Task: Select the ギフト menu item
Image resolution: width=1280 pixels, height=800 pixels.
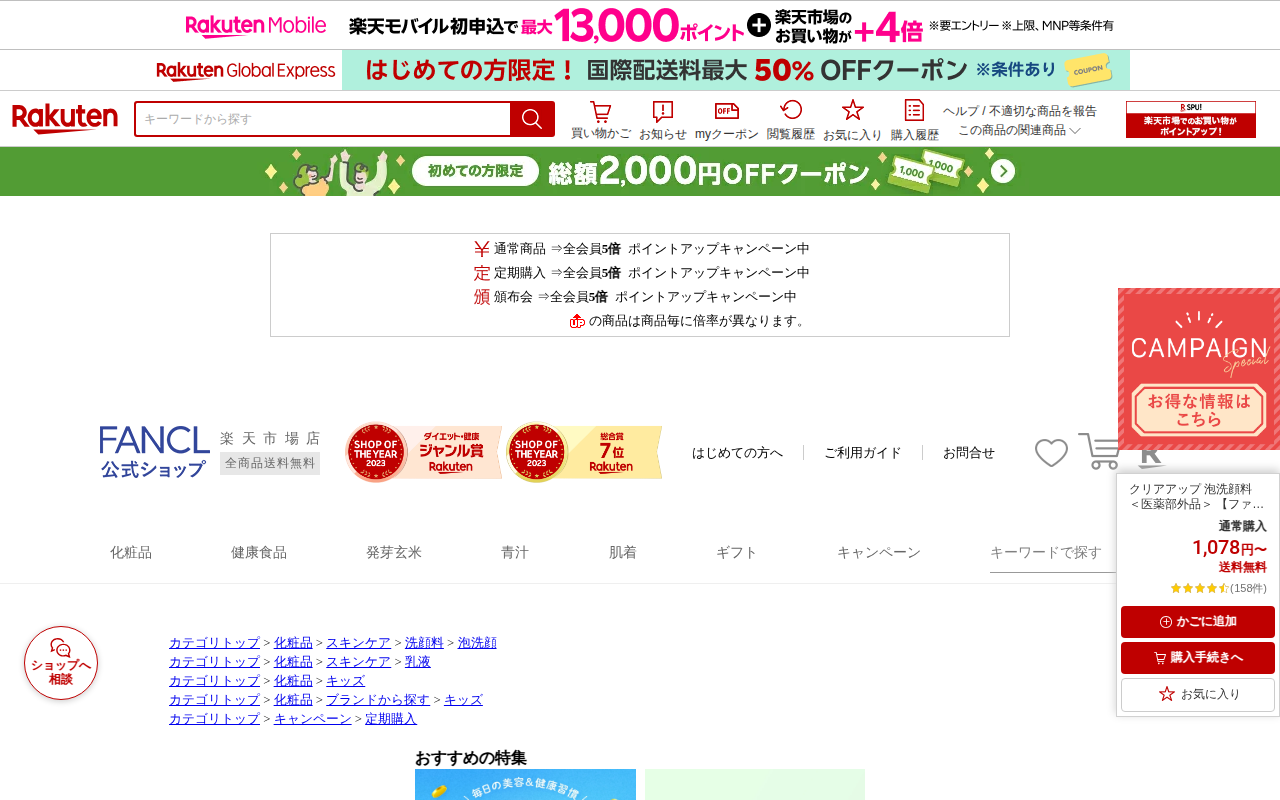Action: coord(737,552)
